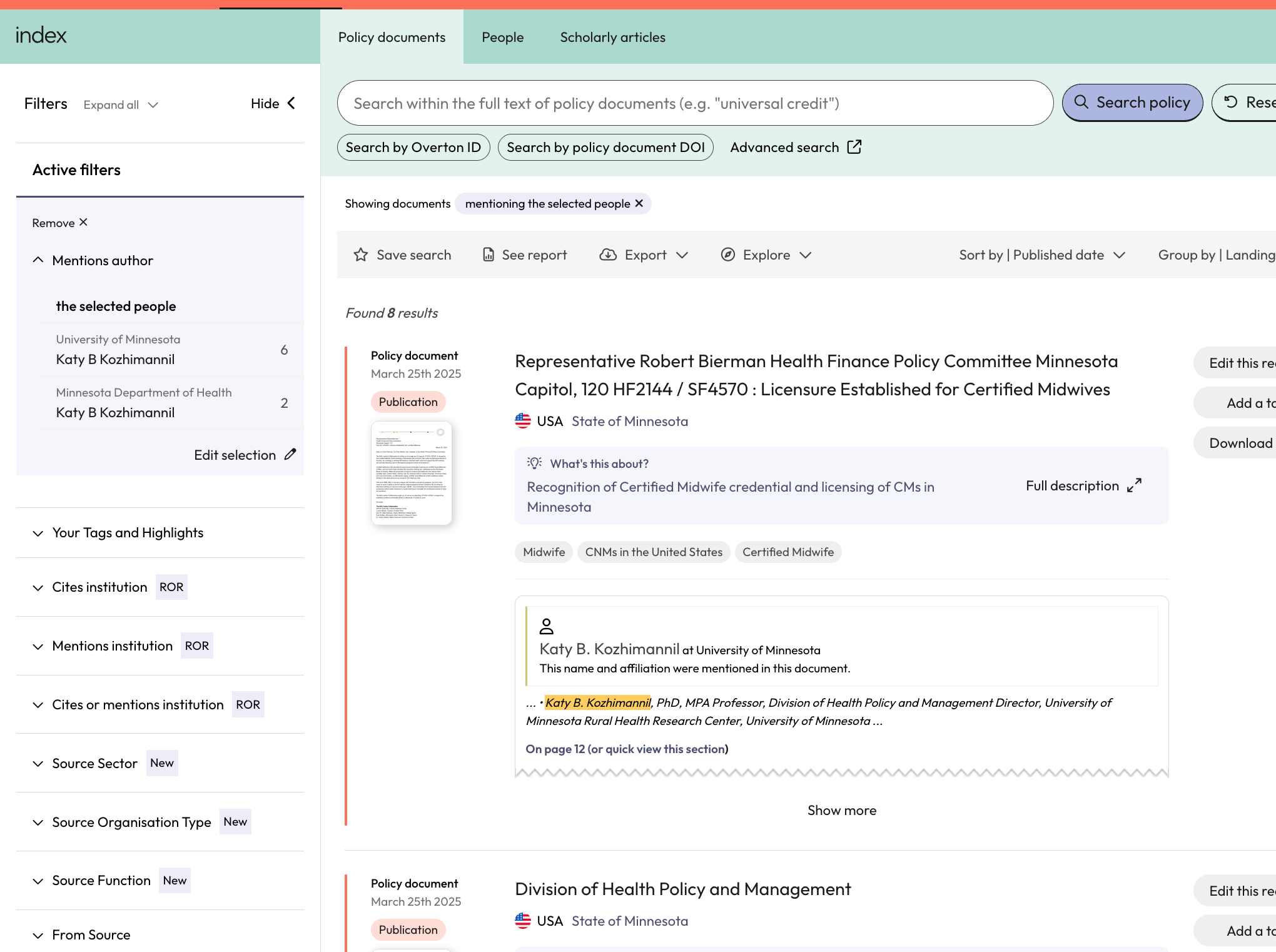Select Katy B Kozhimannil Minnesota Department of Health row
Screen dimensions: 1276x952
[172, 403]
